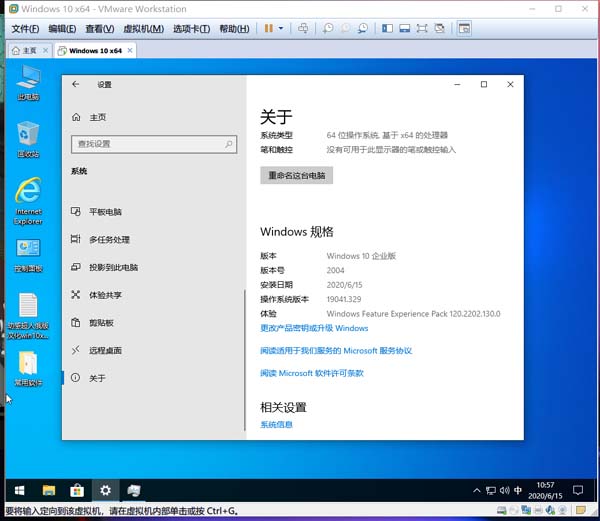Open the 编辑(E) menu
Screen dimensions: 600x521
(x=62, y=29)
